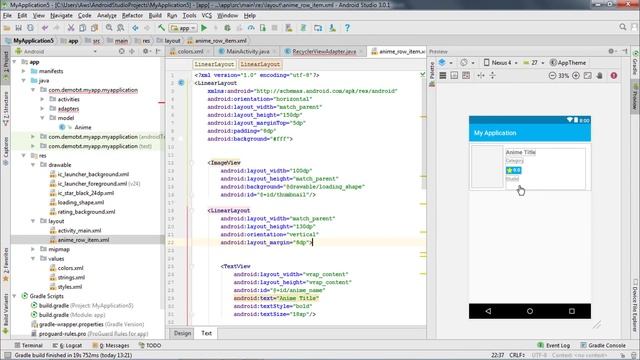This screenshot has width=640, height=360.
Task: Open the Android profiler icon
Action: tap(251, 28)
